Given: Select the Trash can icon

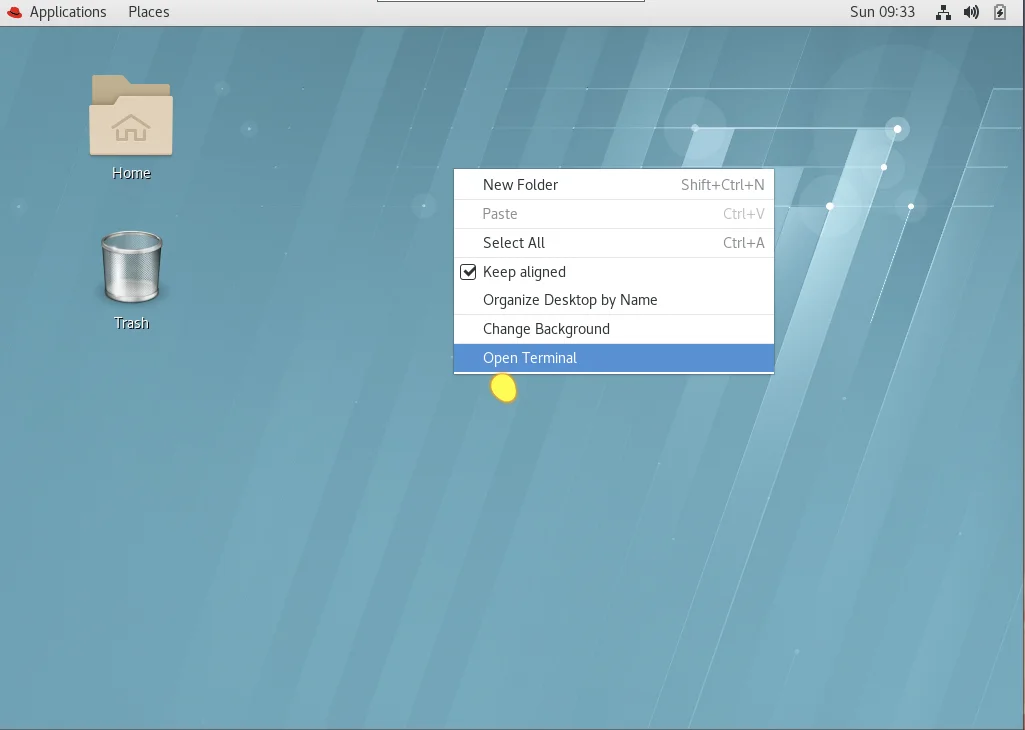Looking at the screenshot, I should (131, 267).
